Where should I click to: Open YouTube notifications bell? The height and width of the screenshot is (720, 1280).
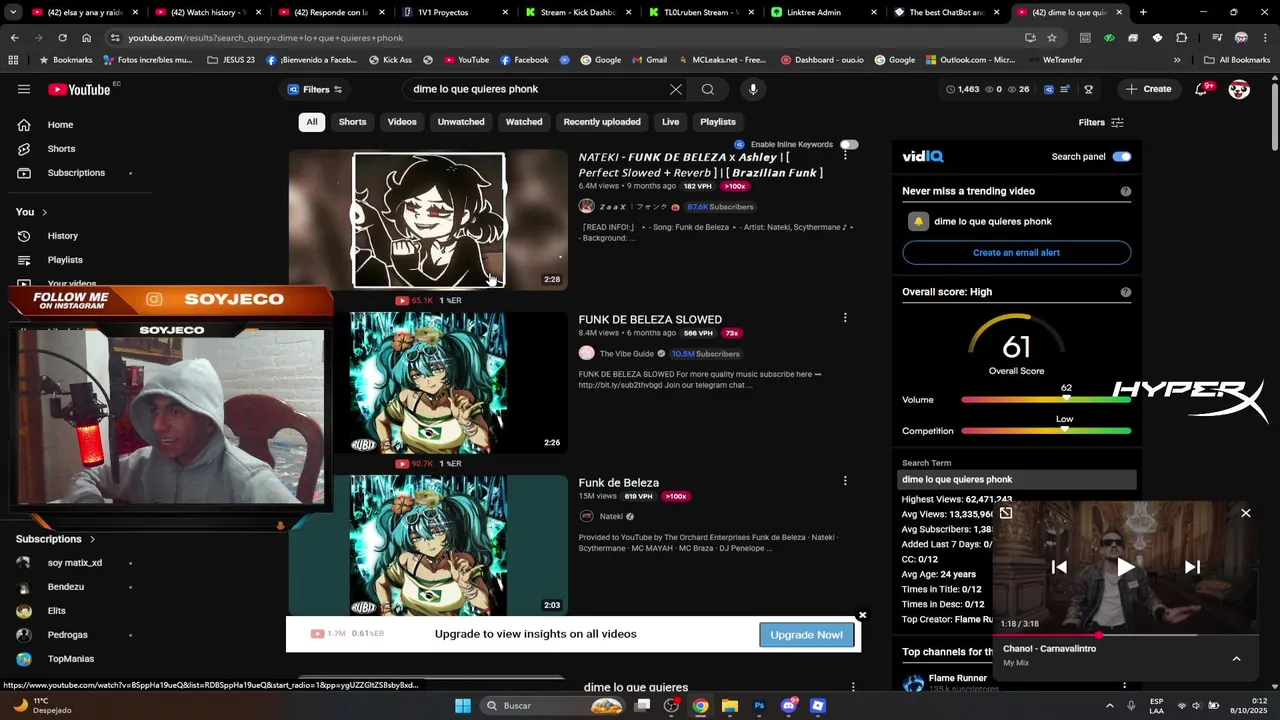pos(1201,89)
